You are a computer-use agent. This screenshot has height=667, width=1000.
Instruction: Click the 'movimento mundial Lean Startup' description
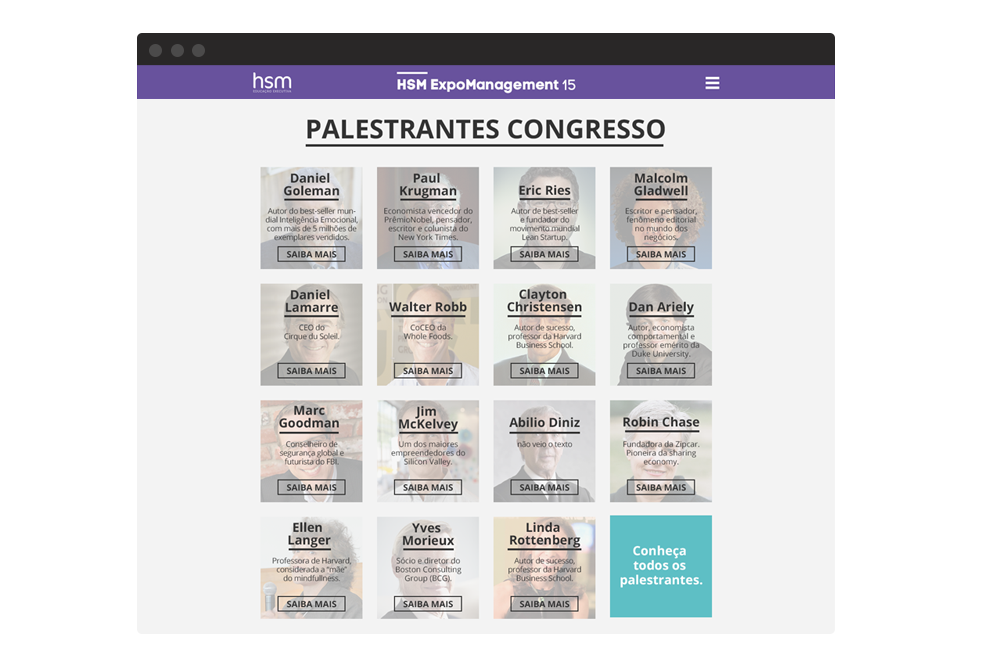pyautogui.click(x=544, y=224)
